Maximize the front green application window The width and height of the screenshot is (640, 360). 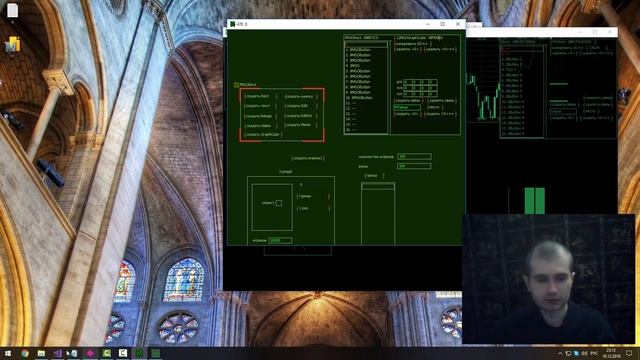[x=442, y=24]
